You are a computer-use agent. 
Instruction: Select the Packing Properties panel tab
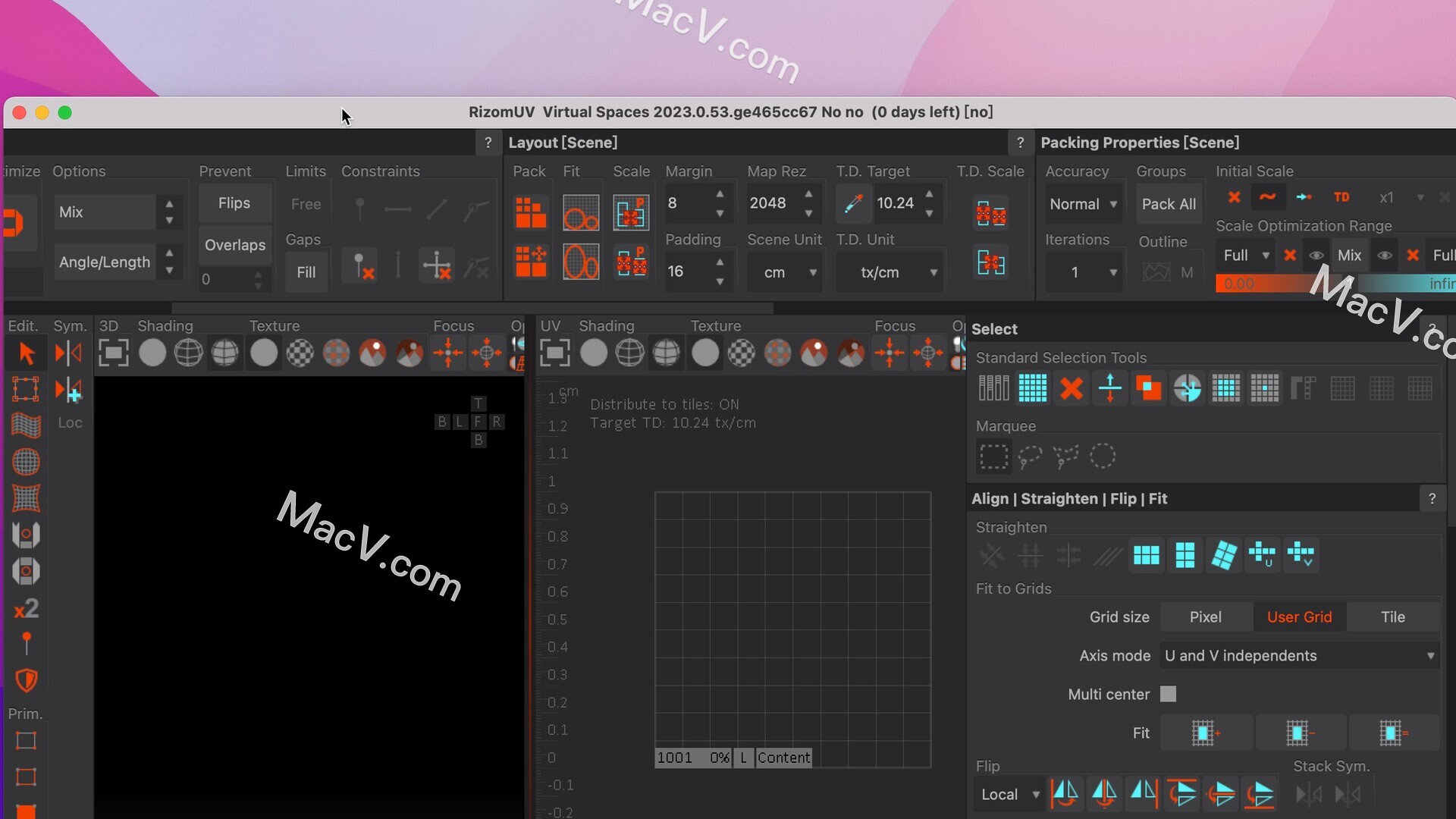tap(1140, 142)
